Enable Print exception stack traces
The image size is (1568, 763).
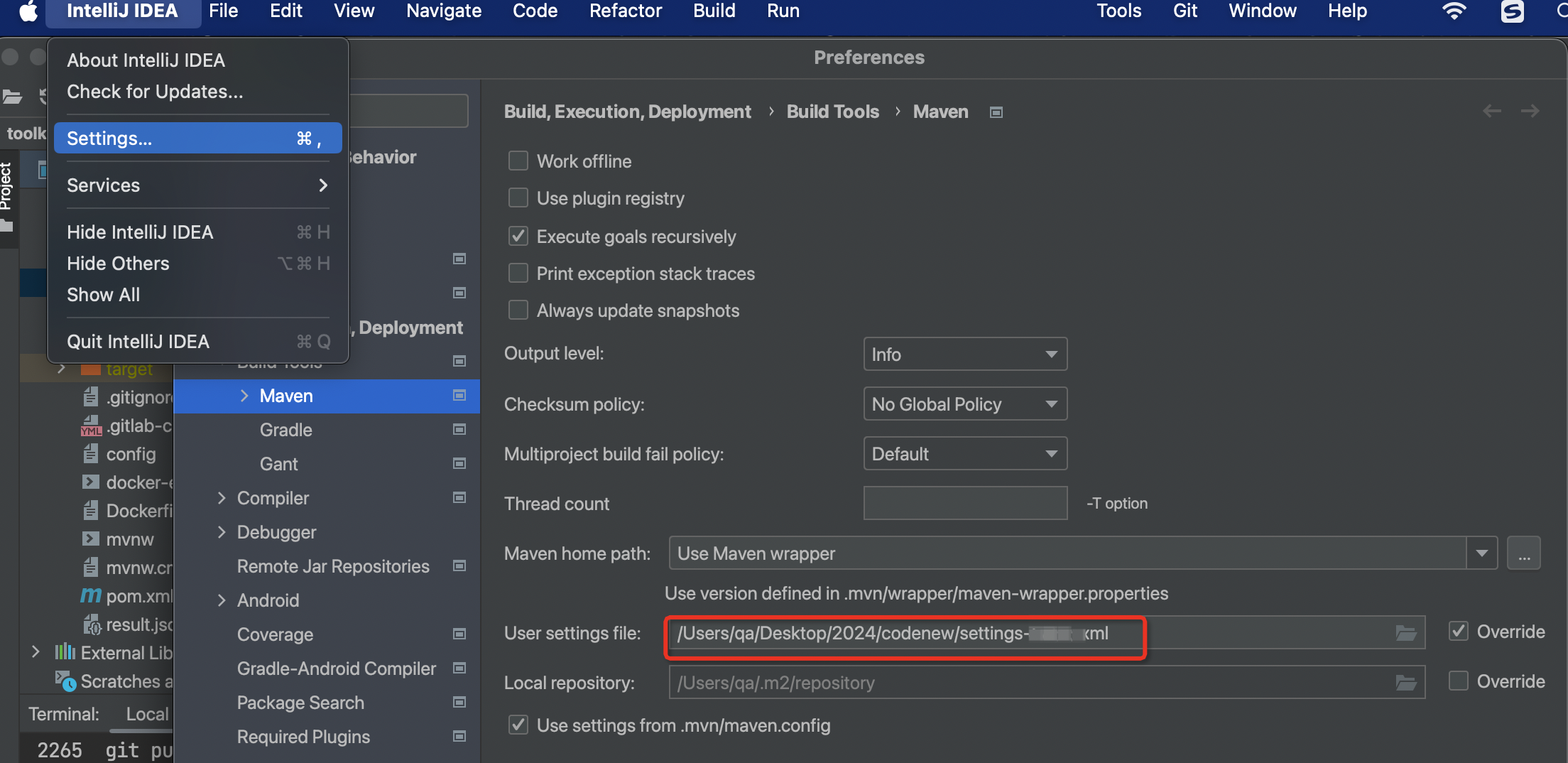[x=518, y=273]
